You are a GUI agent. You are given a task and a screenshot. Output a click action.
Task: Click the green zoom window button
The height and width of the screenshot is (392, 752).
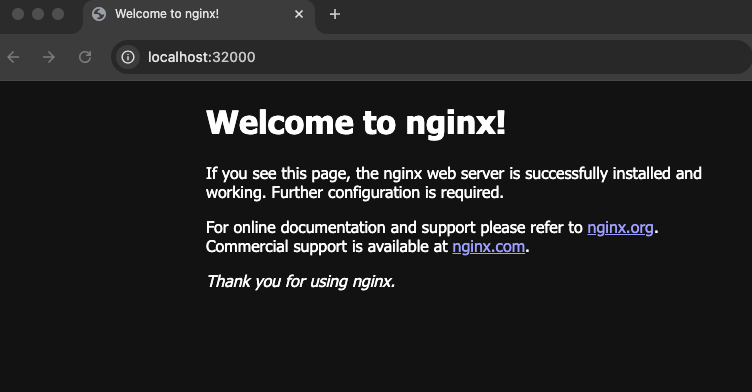(x=58, y=14)
